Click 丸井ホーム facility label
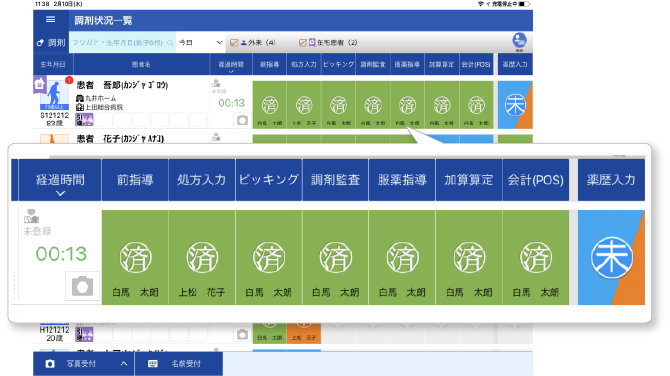 coord(96,99)
